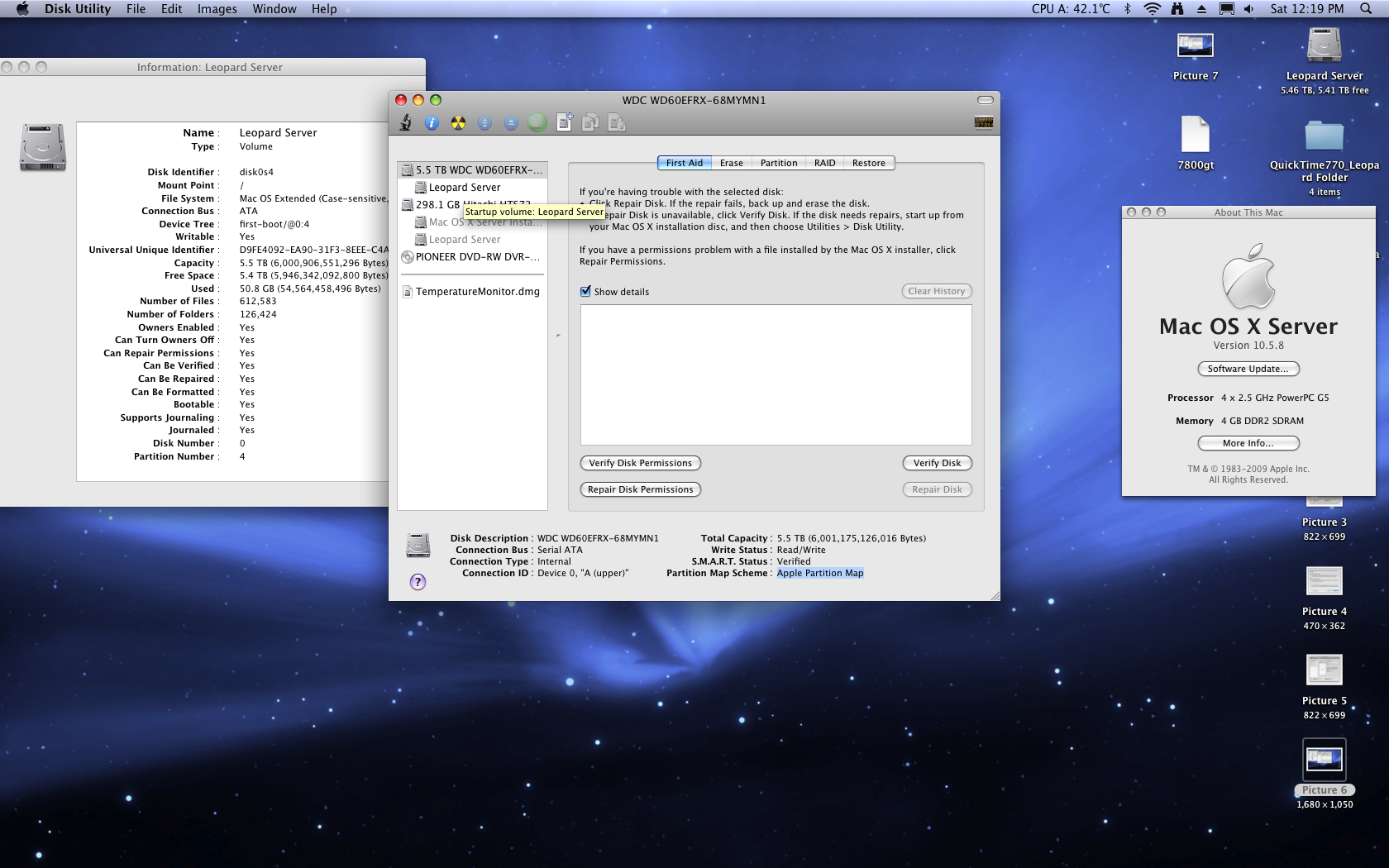Switch to the Restore tab
Image resolution: width=1389 pixels, height=868 pixels.
(869, 163)
